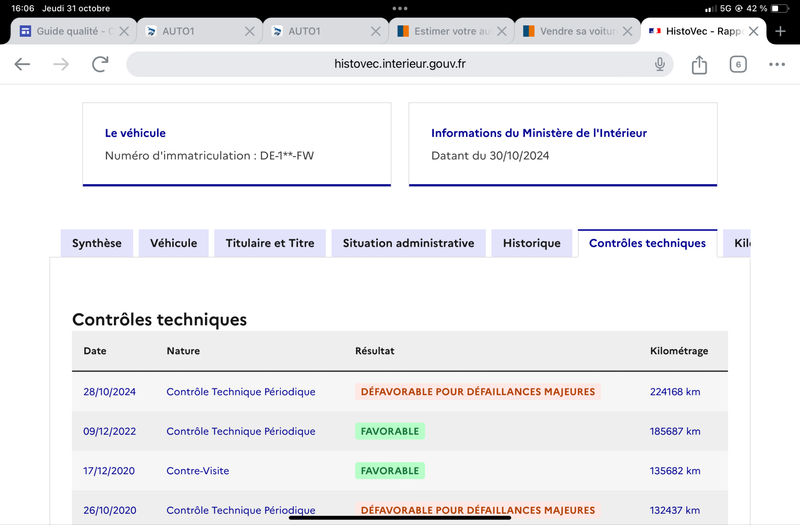
Task: Tap the battery indicator in status bar
Action: pyautogui.click(x=779, y=9)
